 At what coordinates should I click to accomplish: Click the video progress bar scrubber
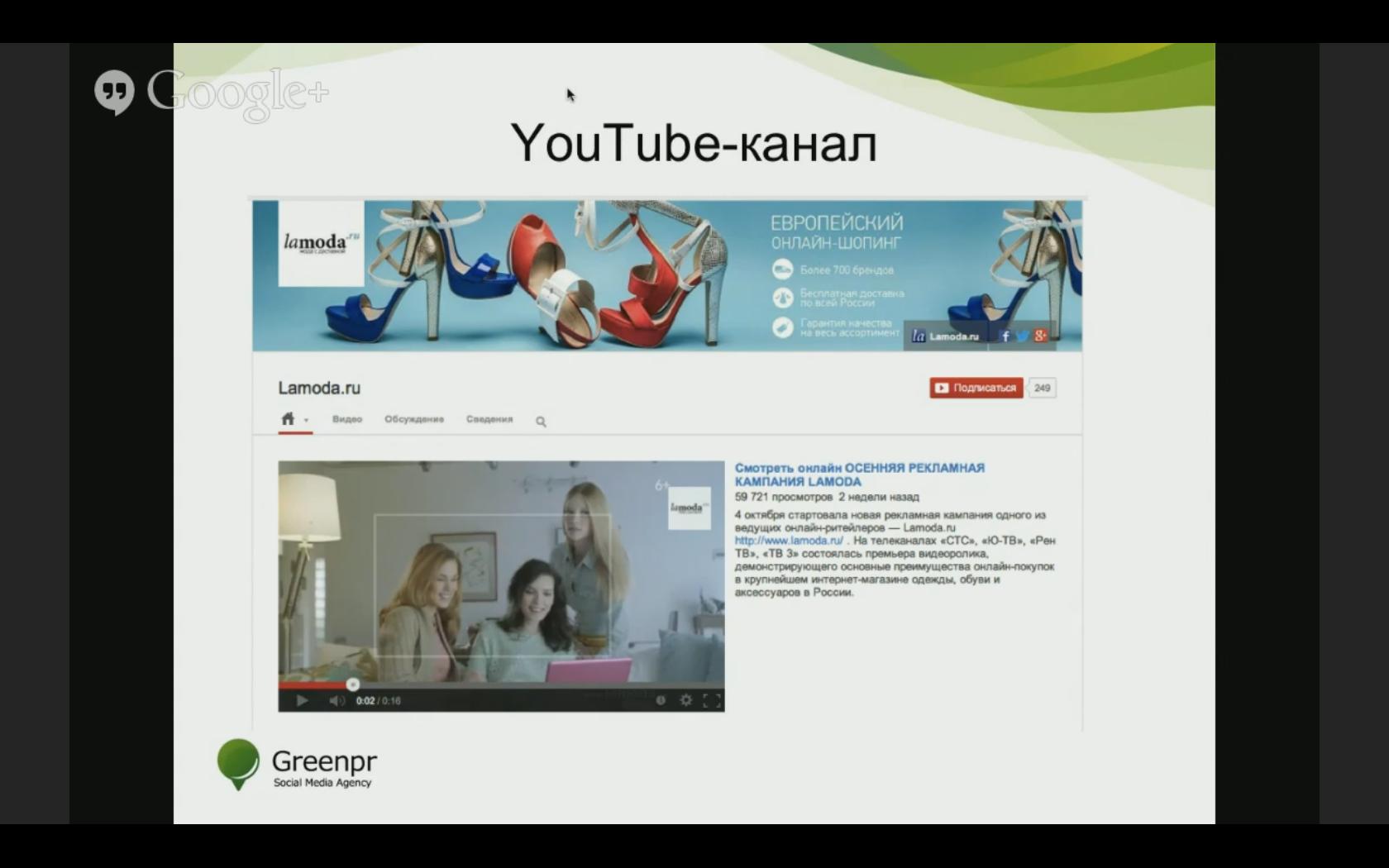(353, 684)
